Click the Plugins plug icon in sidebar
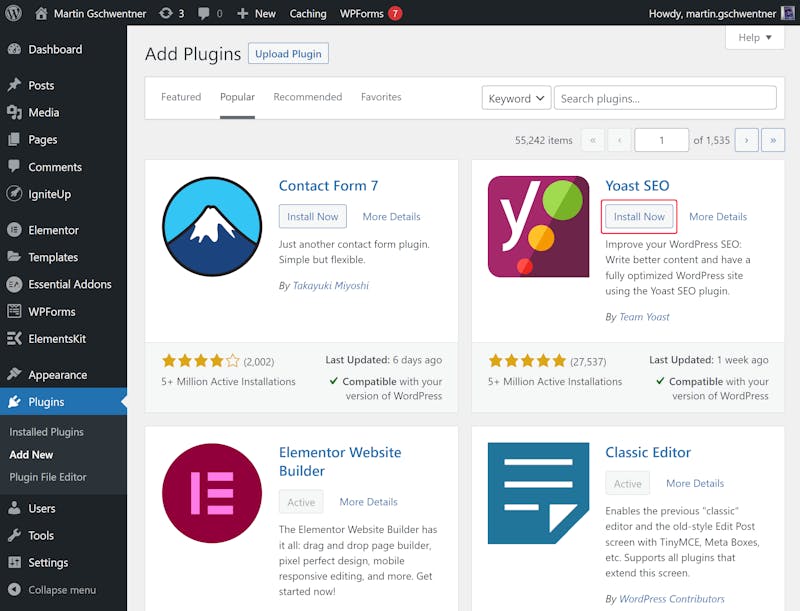This screenshot has width=800, height=611. [14, 402]
